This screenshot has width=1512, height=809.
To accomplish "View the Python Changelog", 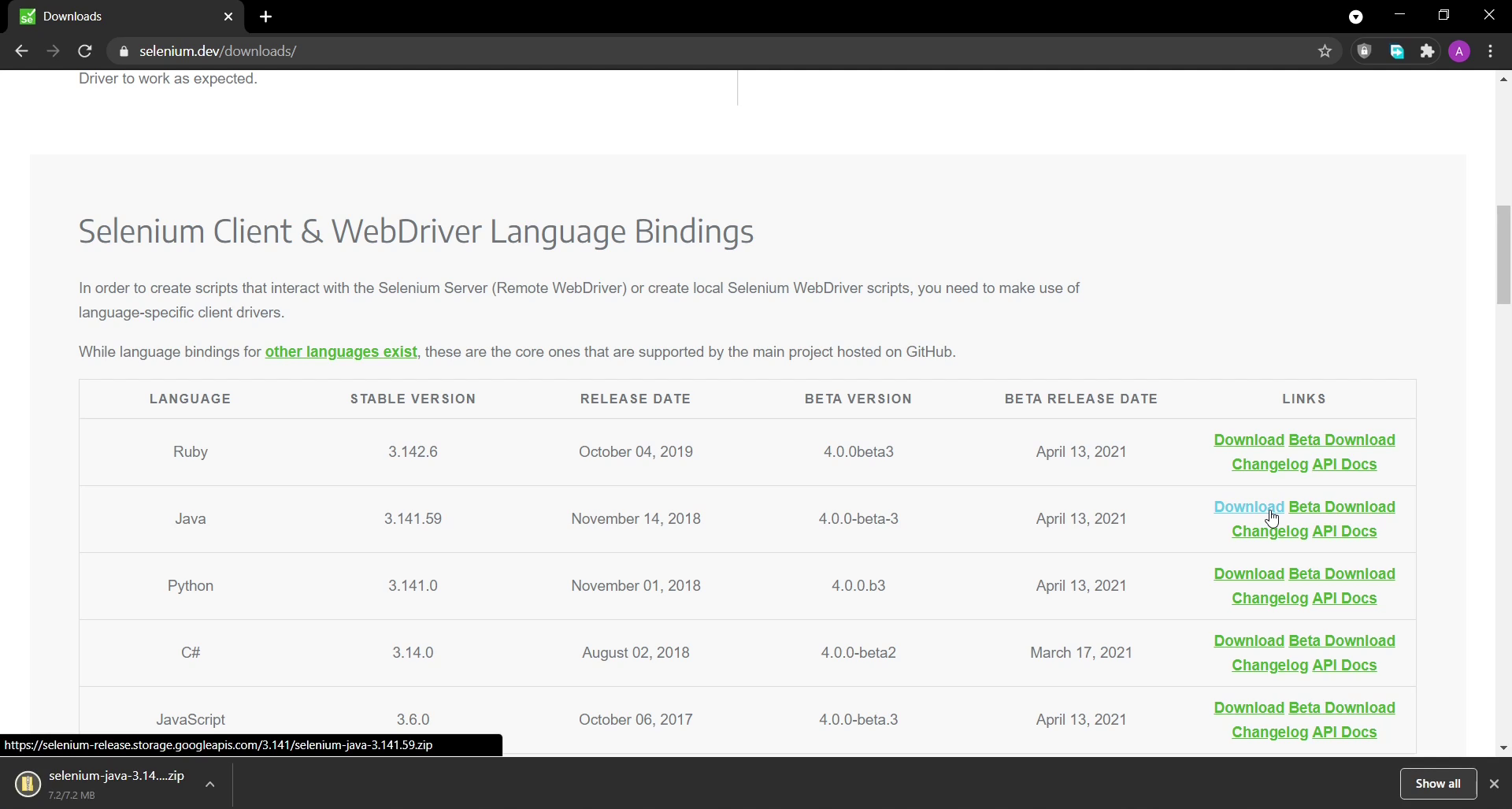I will pos(1269,599).
